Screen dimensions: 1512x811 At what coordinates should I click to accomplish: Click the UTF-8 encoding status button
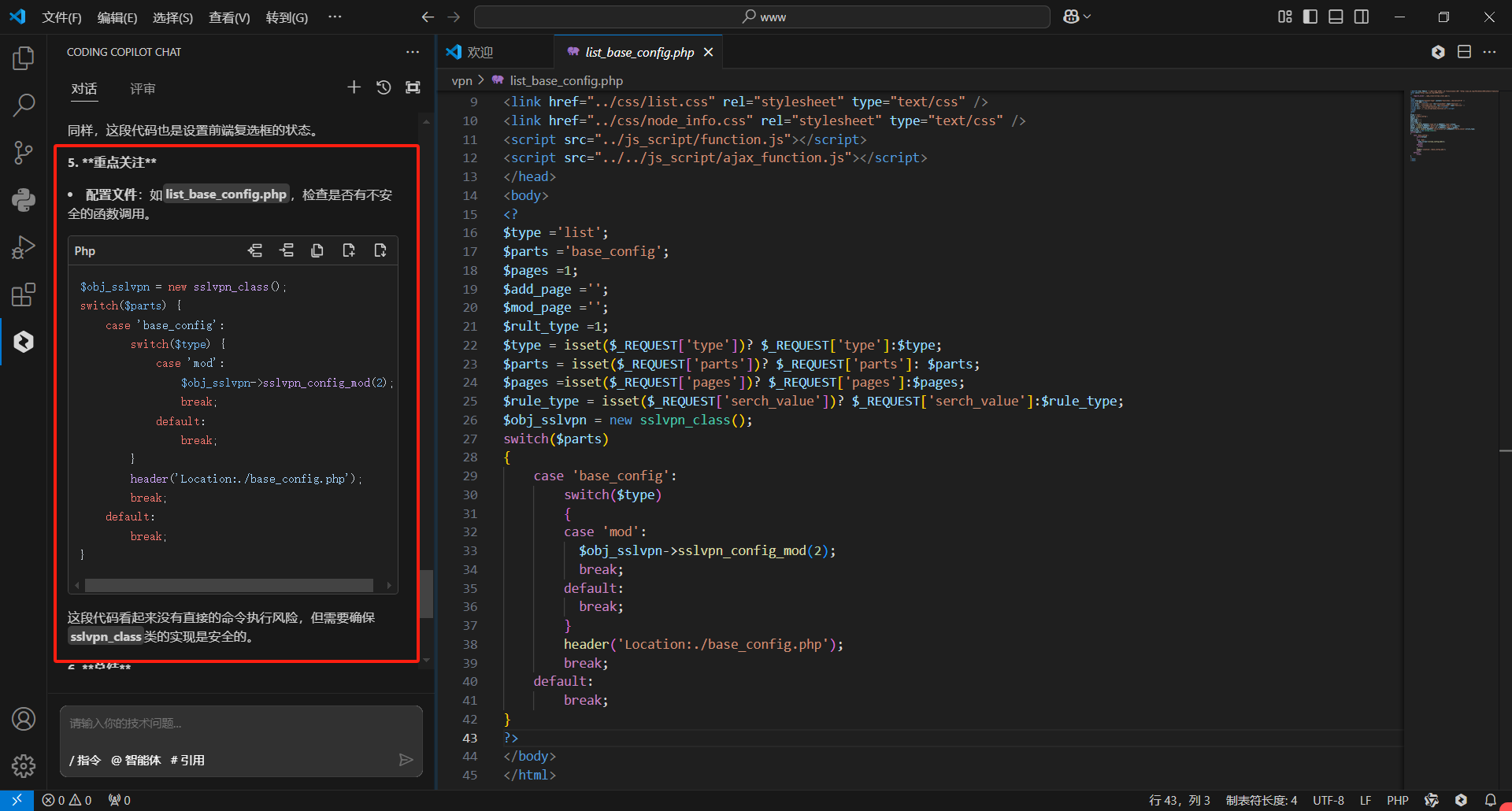pyautogui.click(x=1328, y=800)
